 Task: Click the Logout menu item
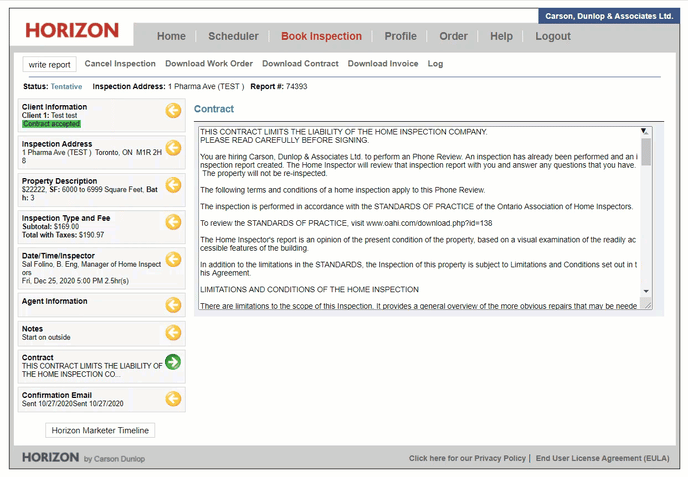click(553, 36)
